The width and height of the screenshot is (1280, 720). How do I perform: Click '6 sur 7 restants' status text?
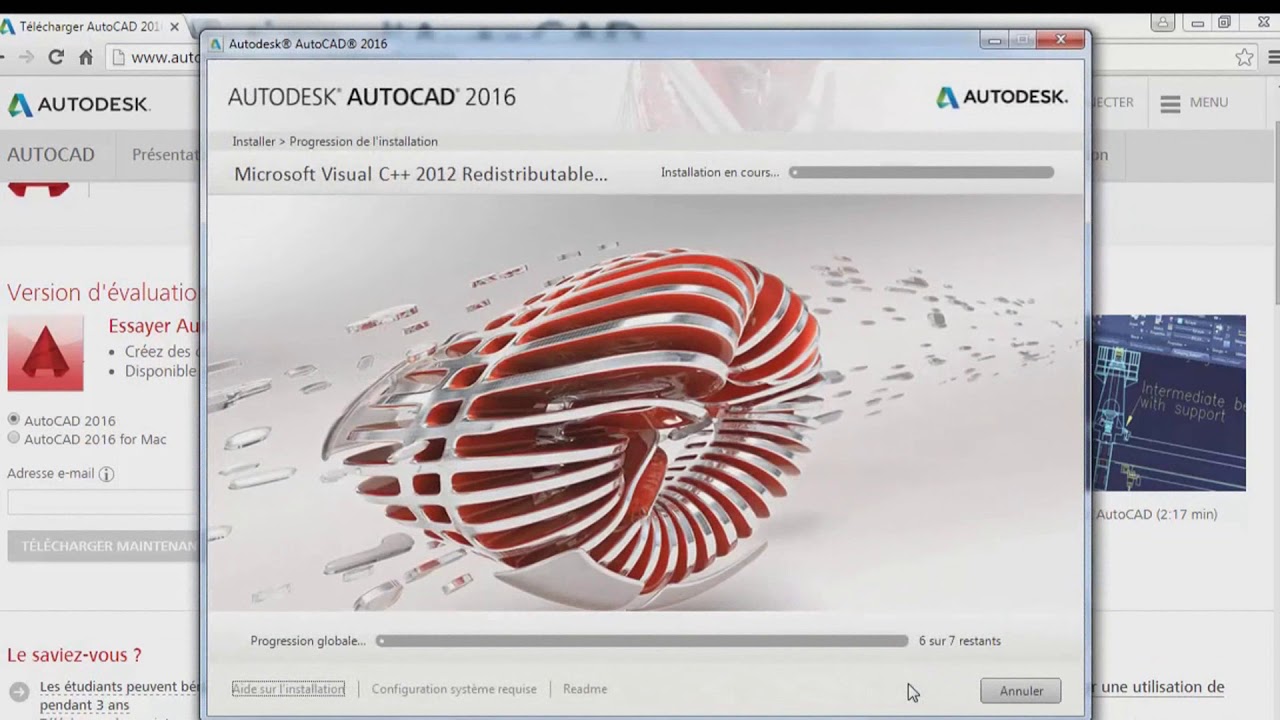pos(960,641)
